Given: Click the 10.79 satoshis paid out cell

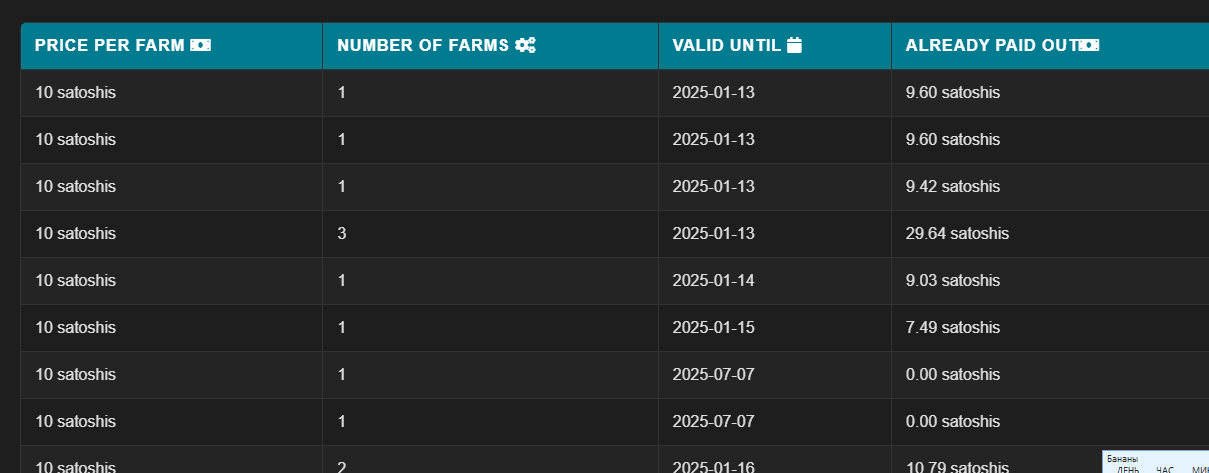Looking at the screenshot, I should [x=996, y=461].
